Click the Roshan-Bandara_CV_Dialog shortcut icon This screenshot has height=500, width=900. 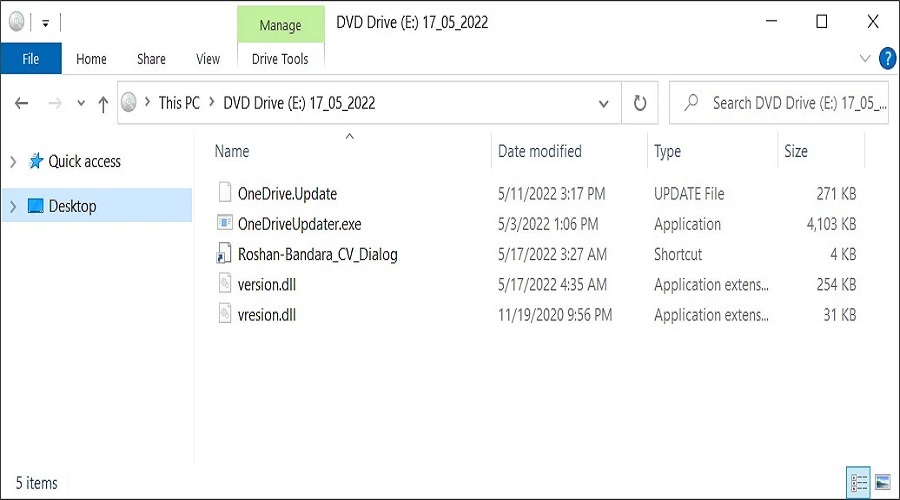pos(225,254)
